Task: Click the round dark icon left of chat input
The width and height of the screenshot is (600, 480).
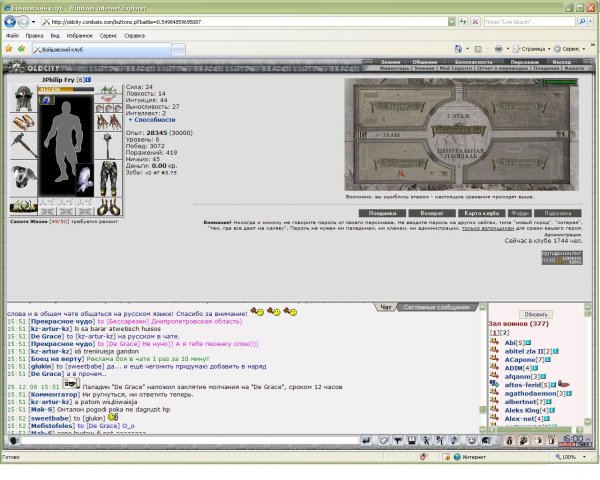Action: pos(14,441)
